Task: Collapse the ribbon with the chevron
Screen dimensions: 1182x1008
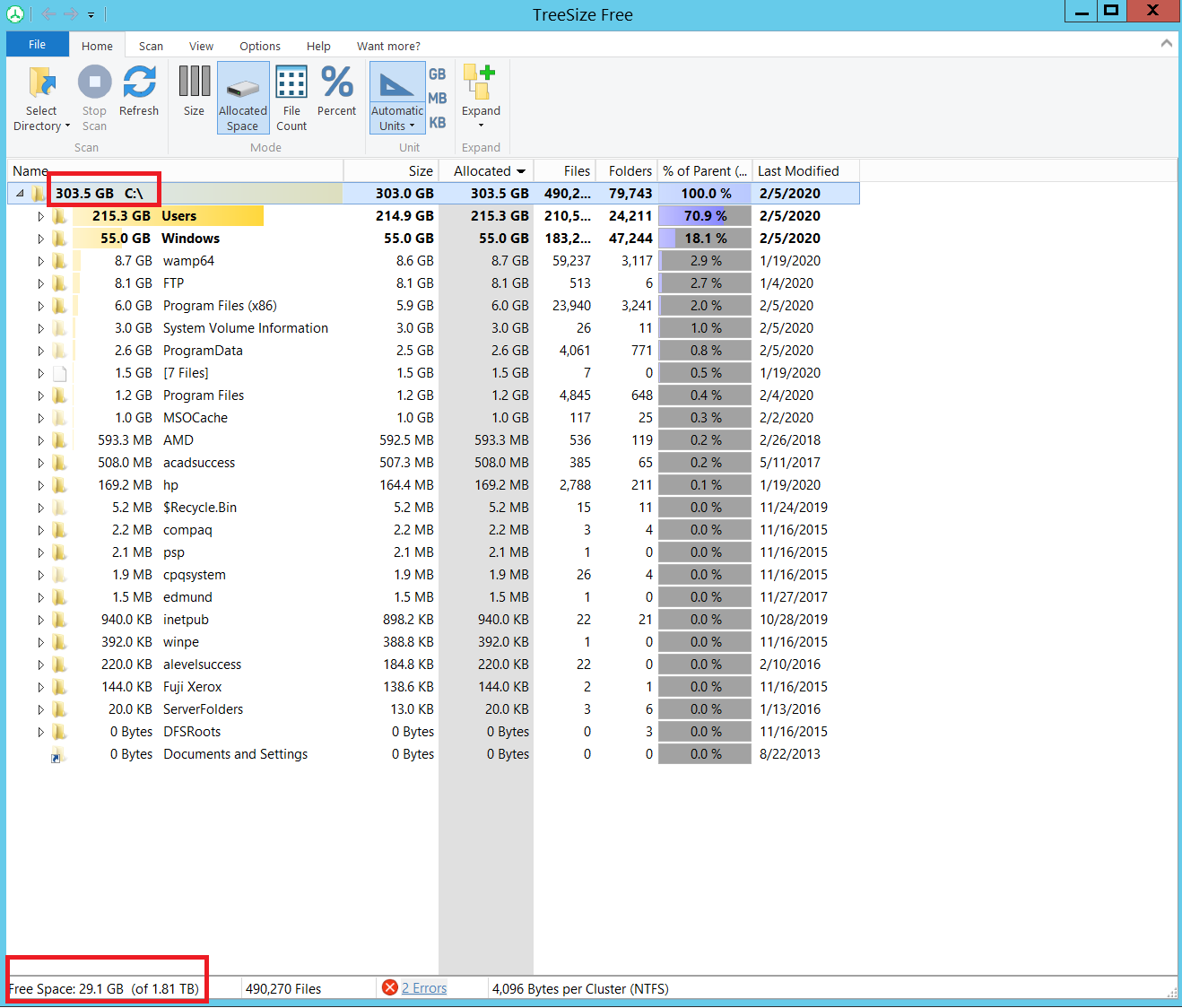Action: pyautogui.click(x=1166, y=43)
